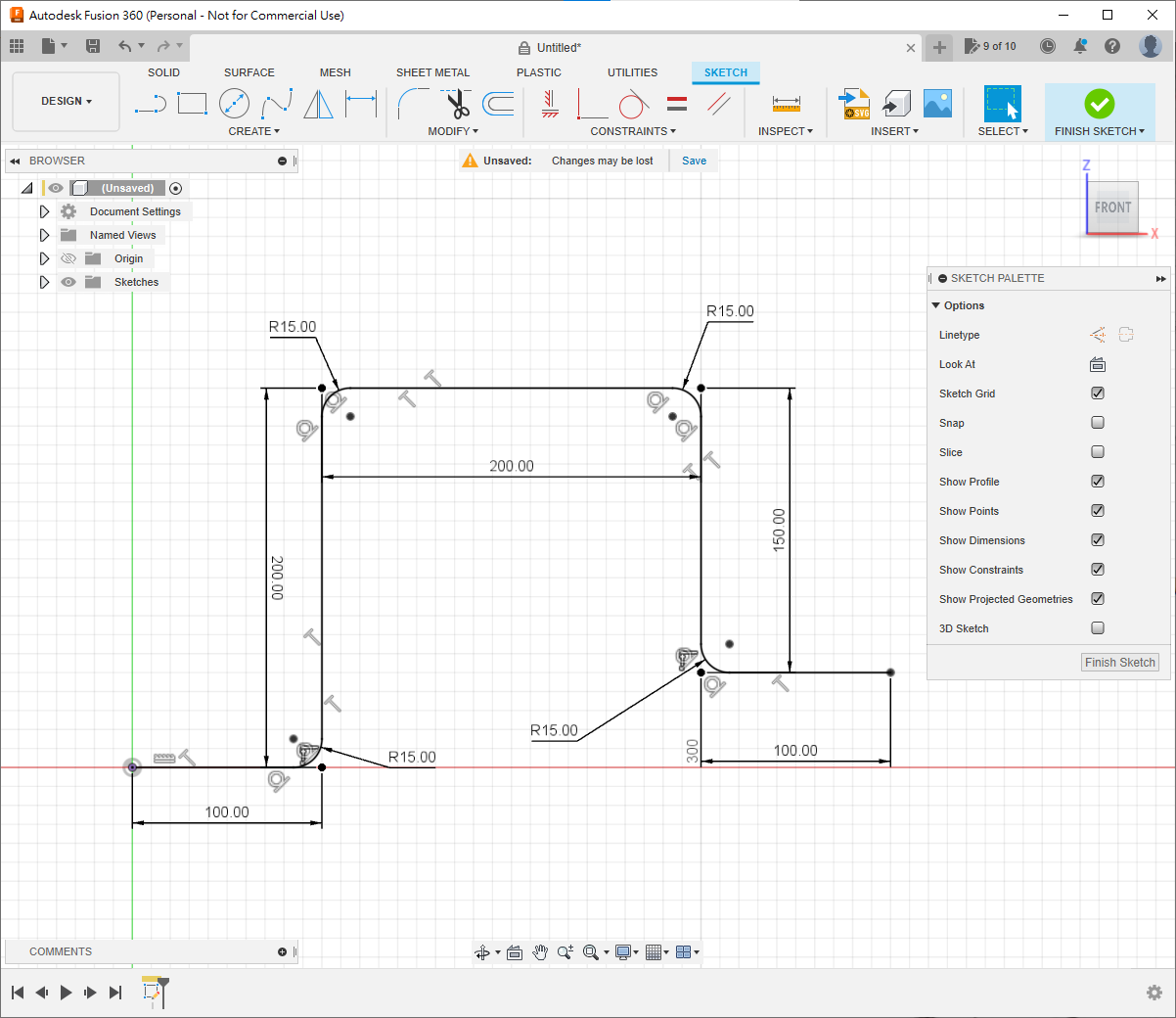Select the Line tool in Create
The width and height of the screenshot is (1176, 1018).
pyautogui.click(x=150, y=104)
